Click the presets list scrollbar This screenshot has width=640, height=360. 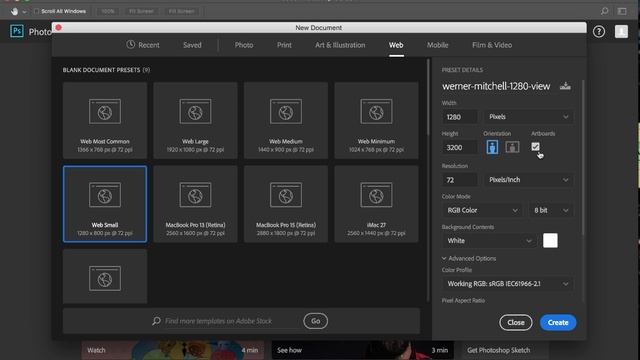(x=428, y=98)
